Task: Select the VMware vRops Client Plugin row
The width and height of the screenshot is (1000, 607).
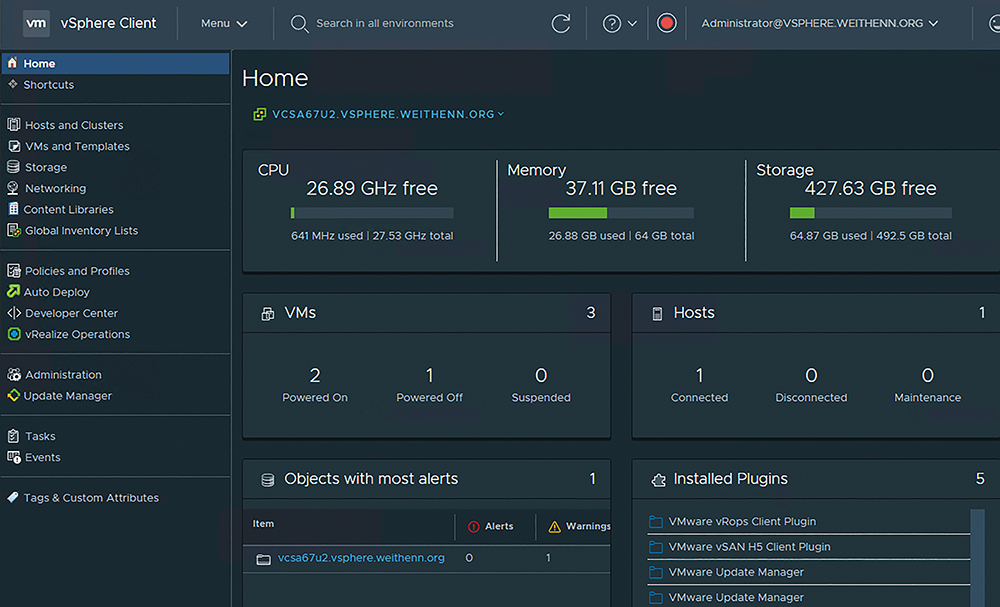Action: (x=809, y=522)
